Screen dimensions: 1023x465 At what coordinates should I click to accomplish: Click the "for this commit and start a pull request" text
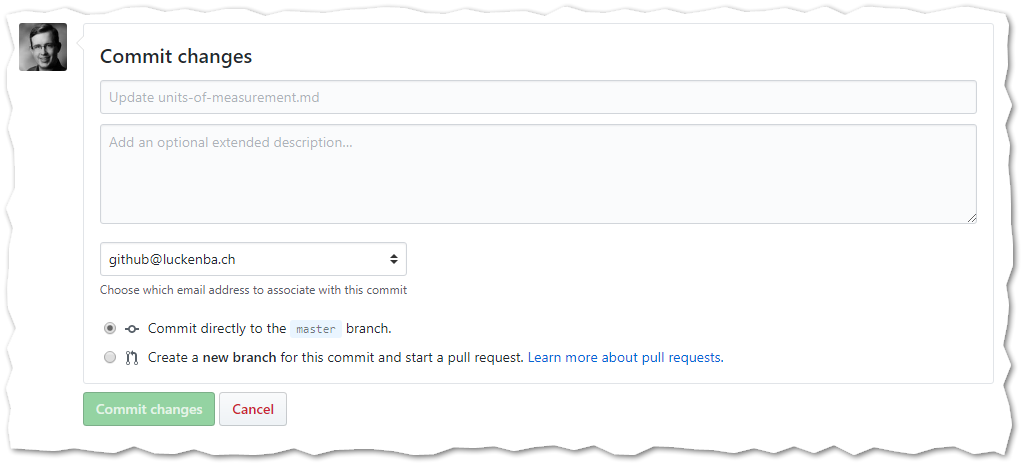pos(402,357)
